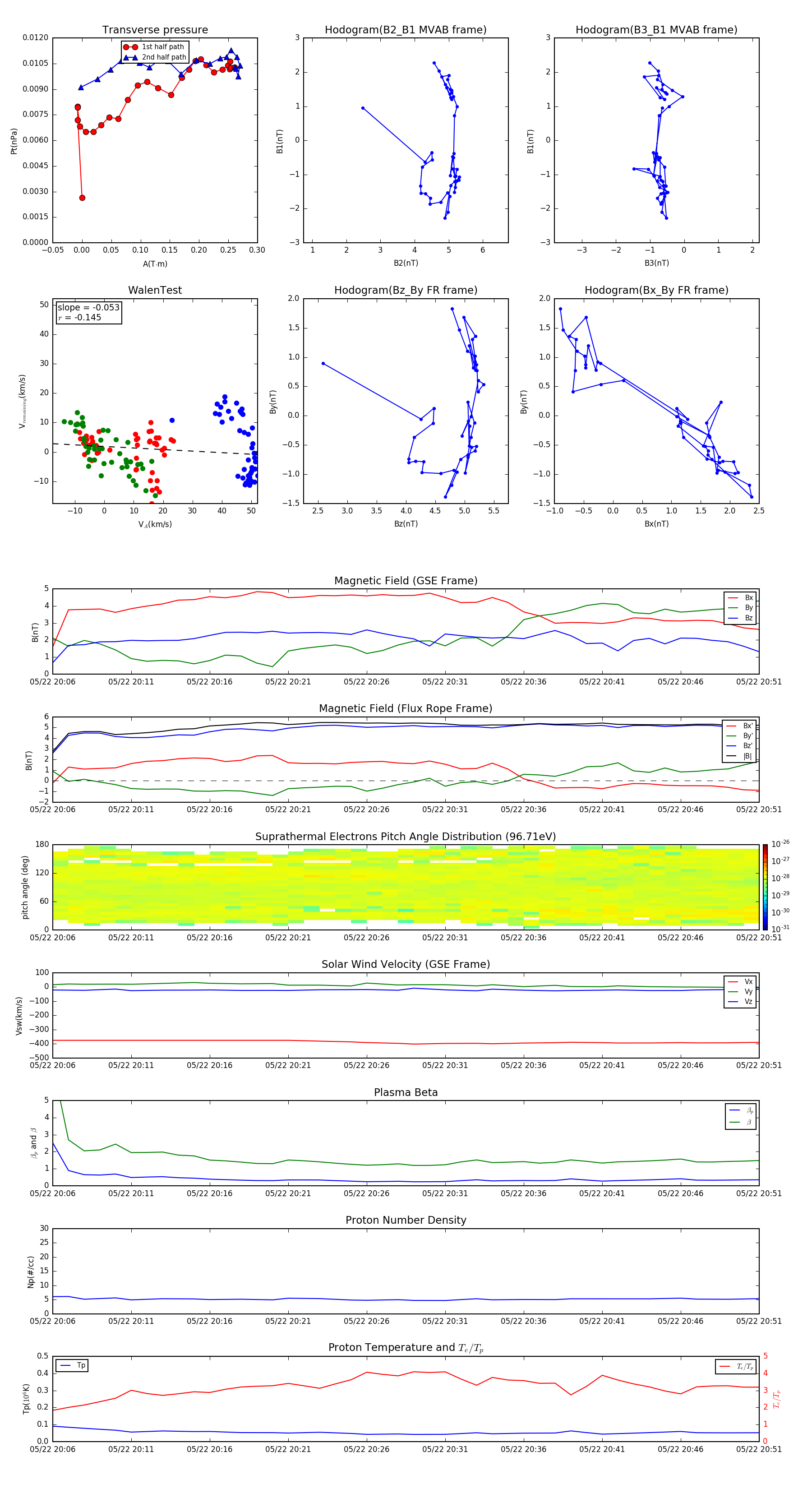Click the Vy legend entry in velocity plot
This screenshot has width=812, height=1489.
(741, 991)
